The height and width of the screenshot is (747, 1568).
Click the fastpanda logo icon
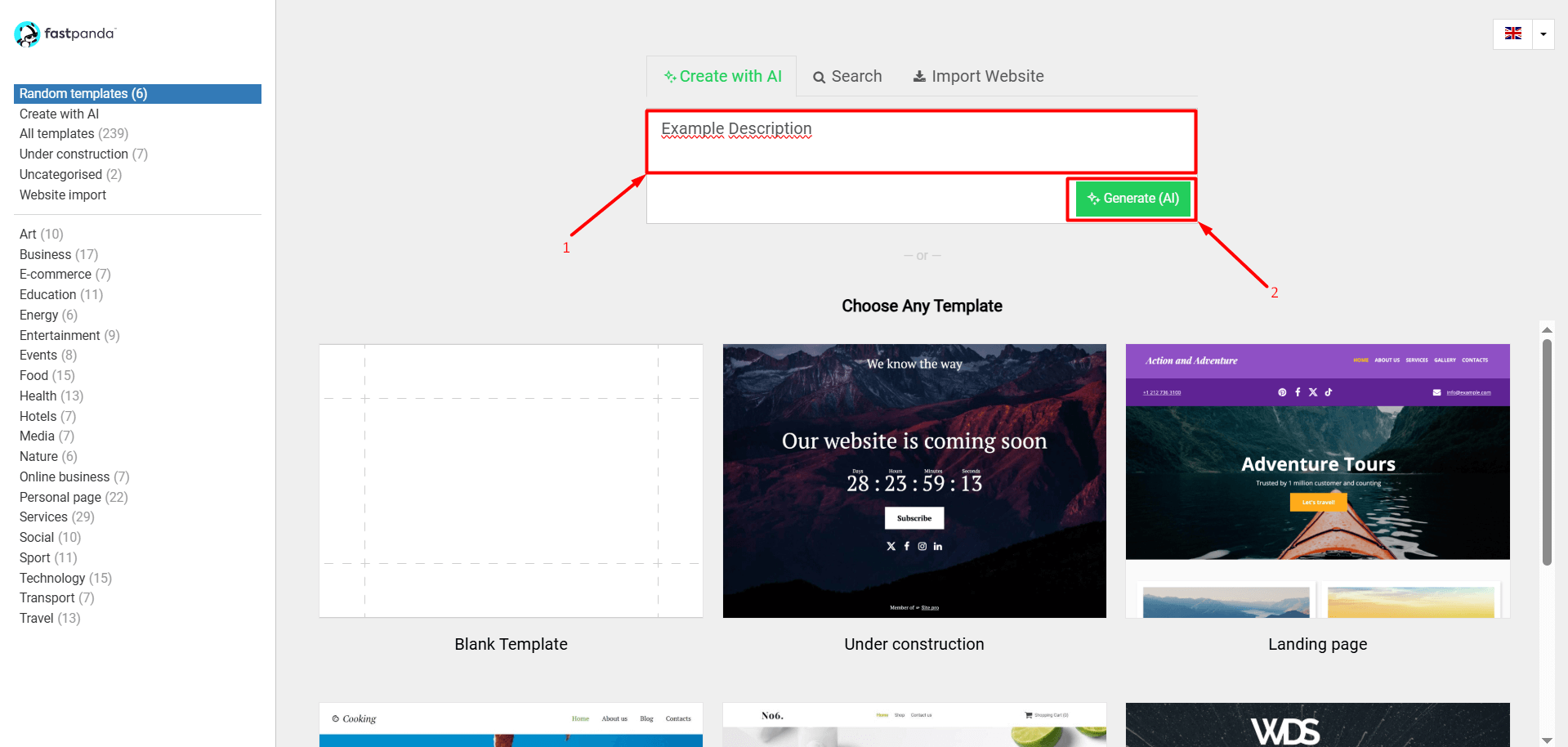[x=27, y=34]
